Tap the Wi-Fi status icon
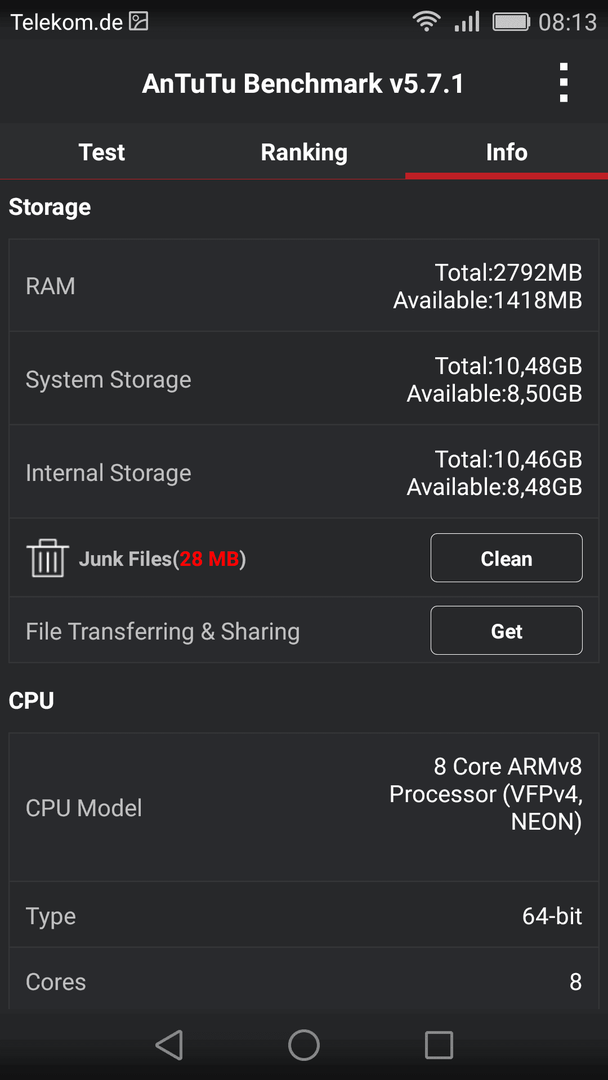 coord(427,22)
